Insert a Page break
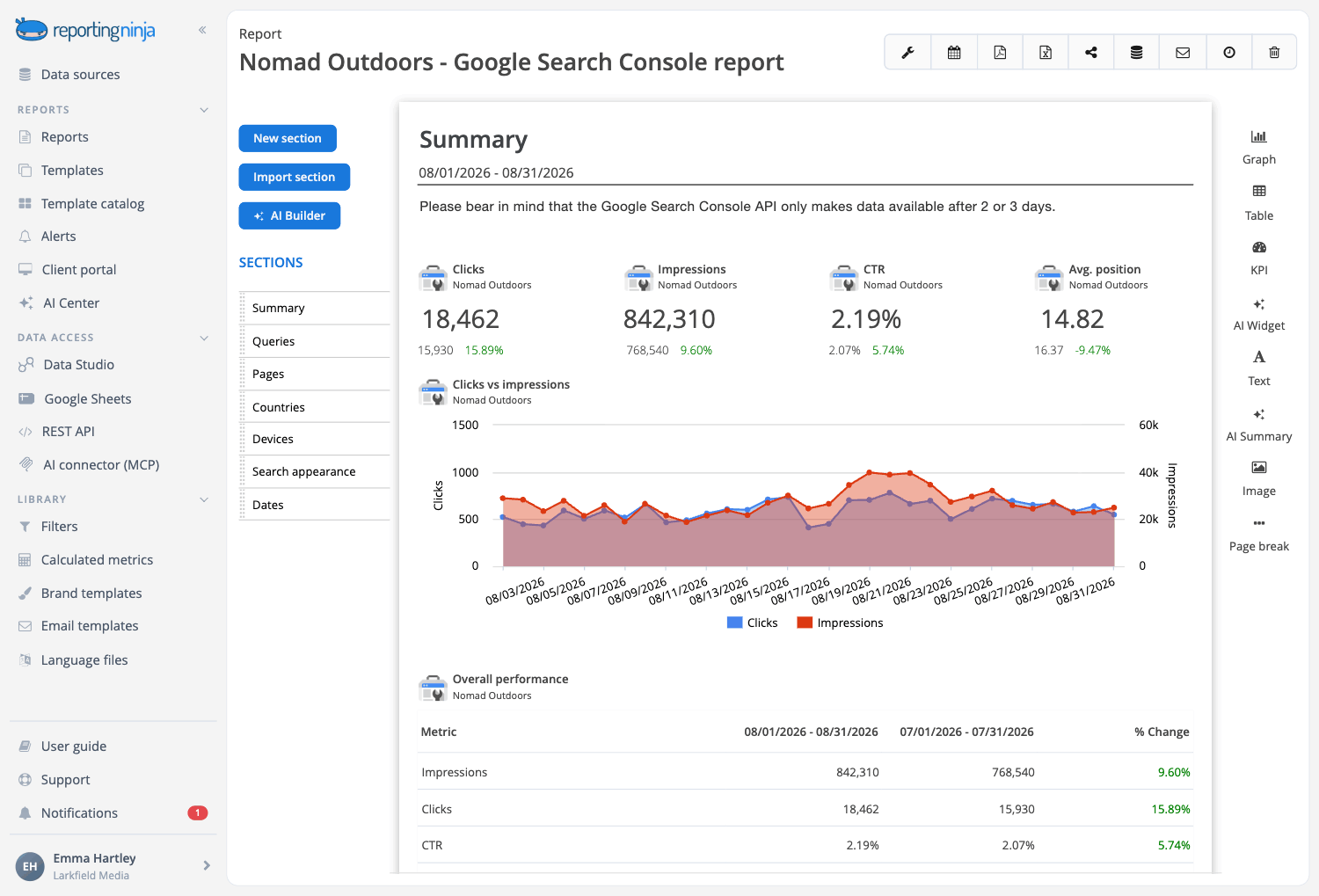Screen dimensions: 1319x896 click(1259, 535)
